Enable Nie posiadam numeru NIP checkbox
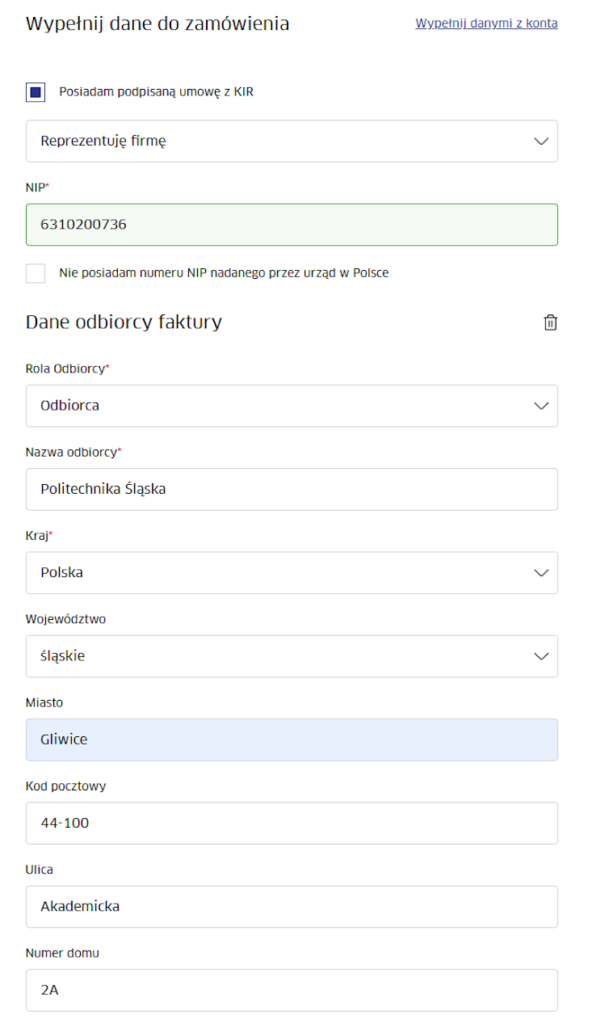592x1024 pixels. point(37,272)
